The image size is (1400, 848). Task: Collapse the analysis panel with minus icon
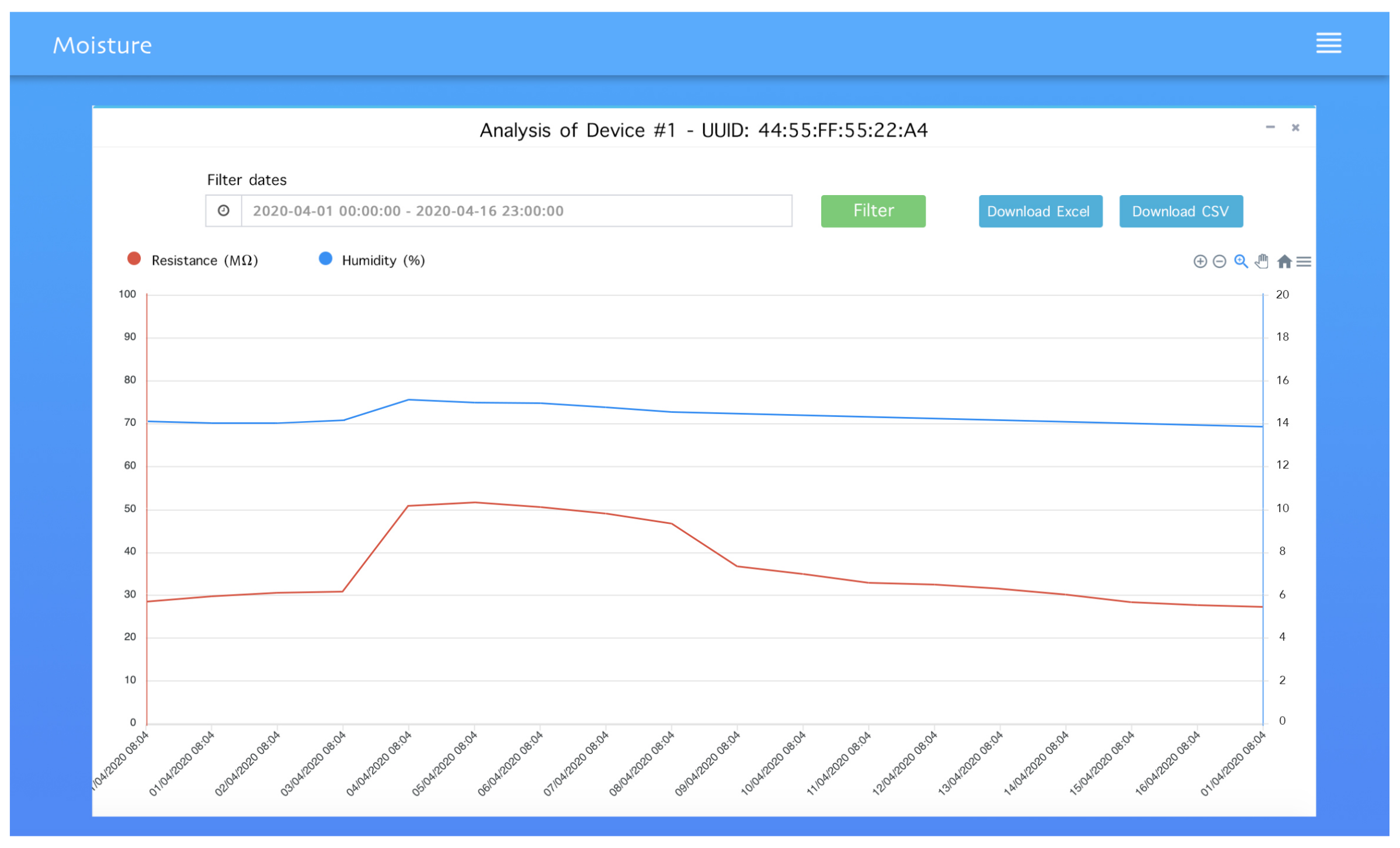1270,127
